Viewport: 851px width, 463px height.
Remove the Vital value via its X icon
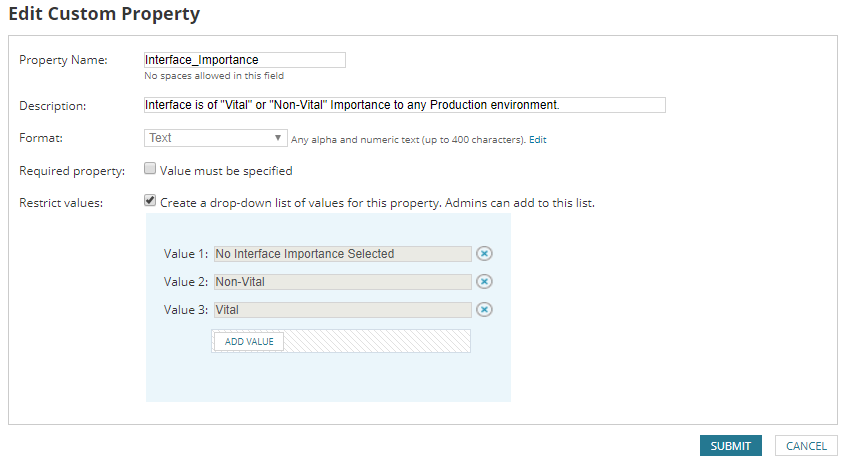coord(484,310)
